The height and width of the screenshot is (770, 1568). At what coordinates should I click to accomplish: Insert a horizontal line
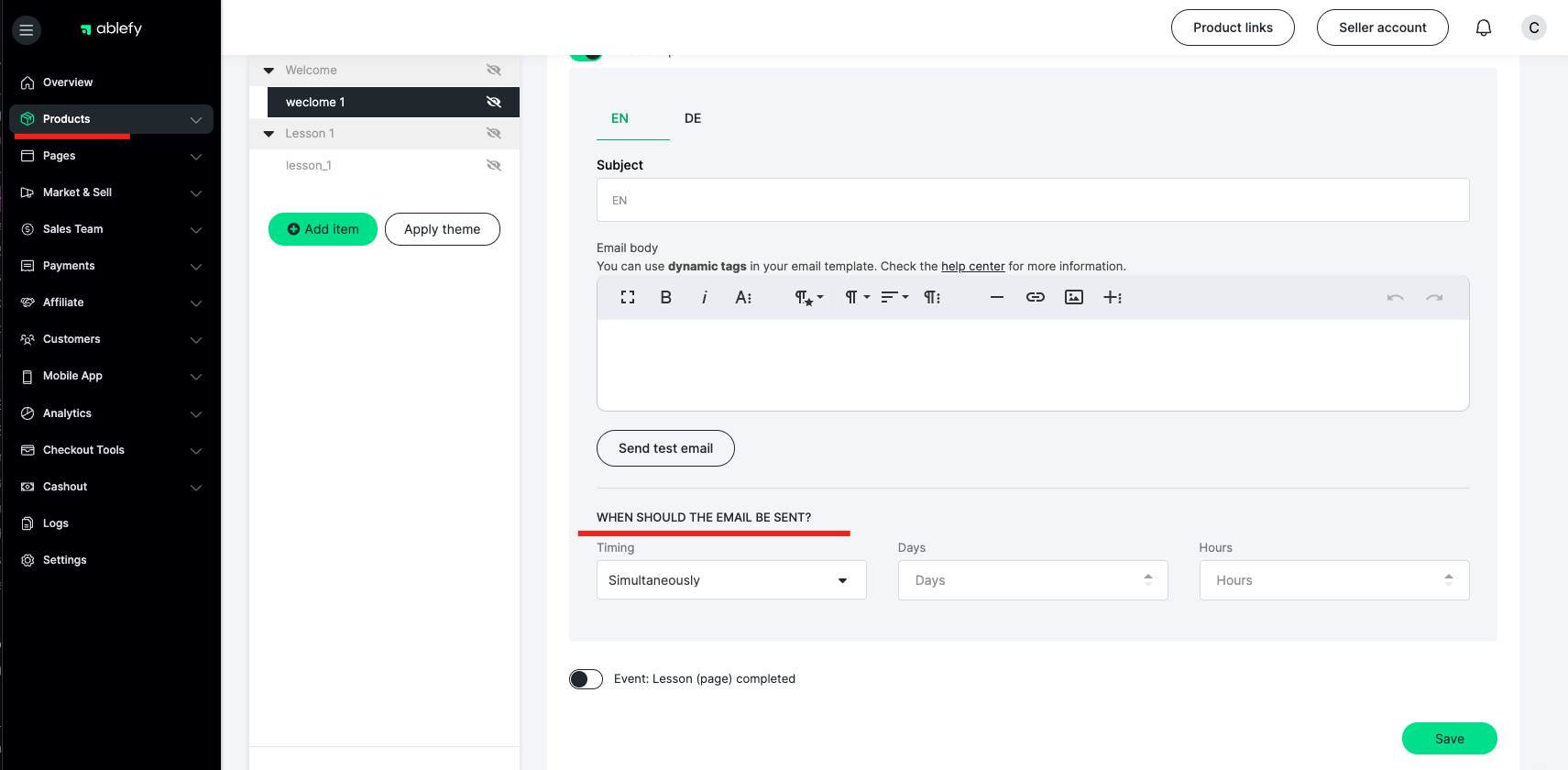[997, 297]
